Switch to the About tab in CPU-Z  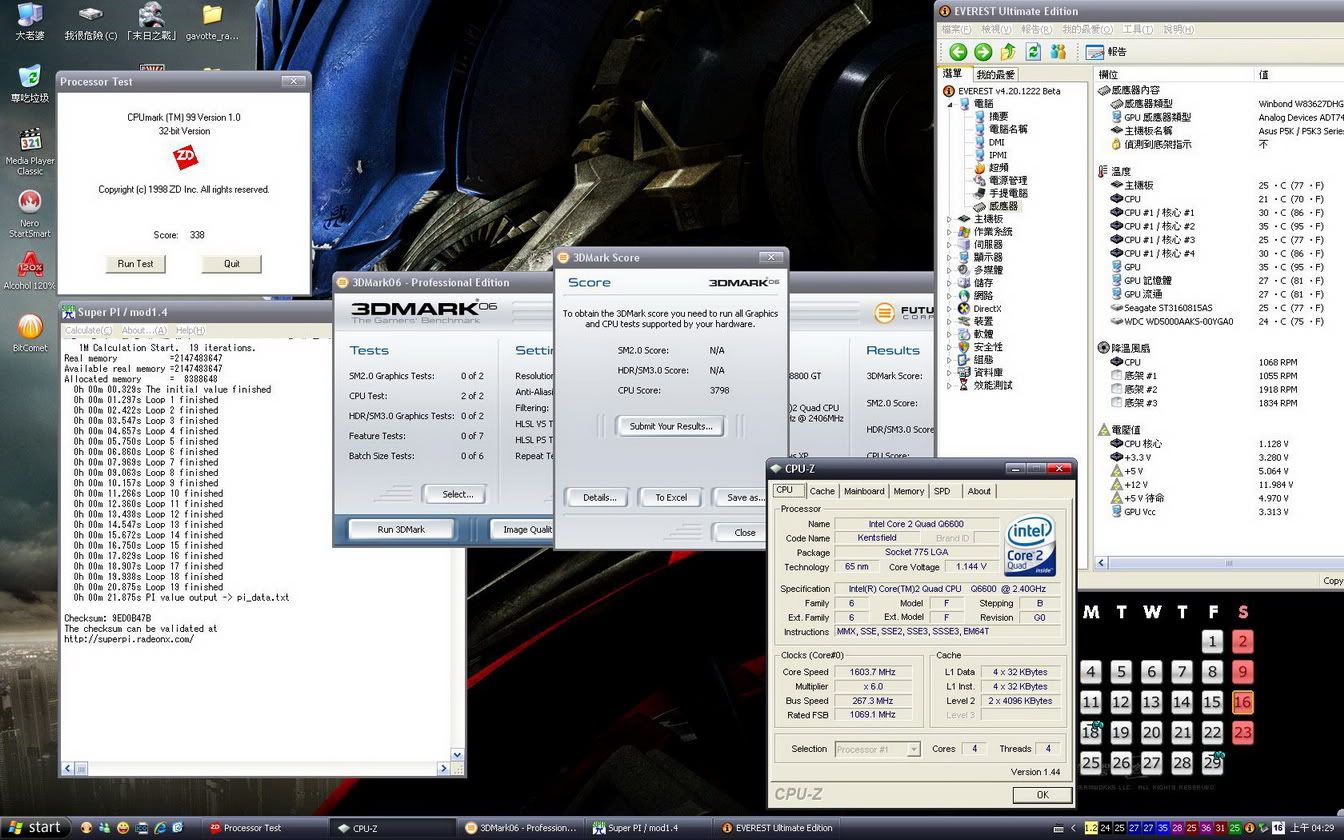click(x=979, y=491)
